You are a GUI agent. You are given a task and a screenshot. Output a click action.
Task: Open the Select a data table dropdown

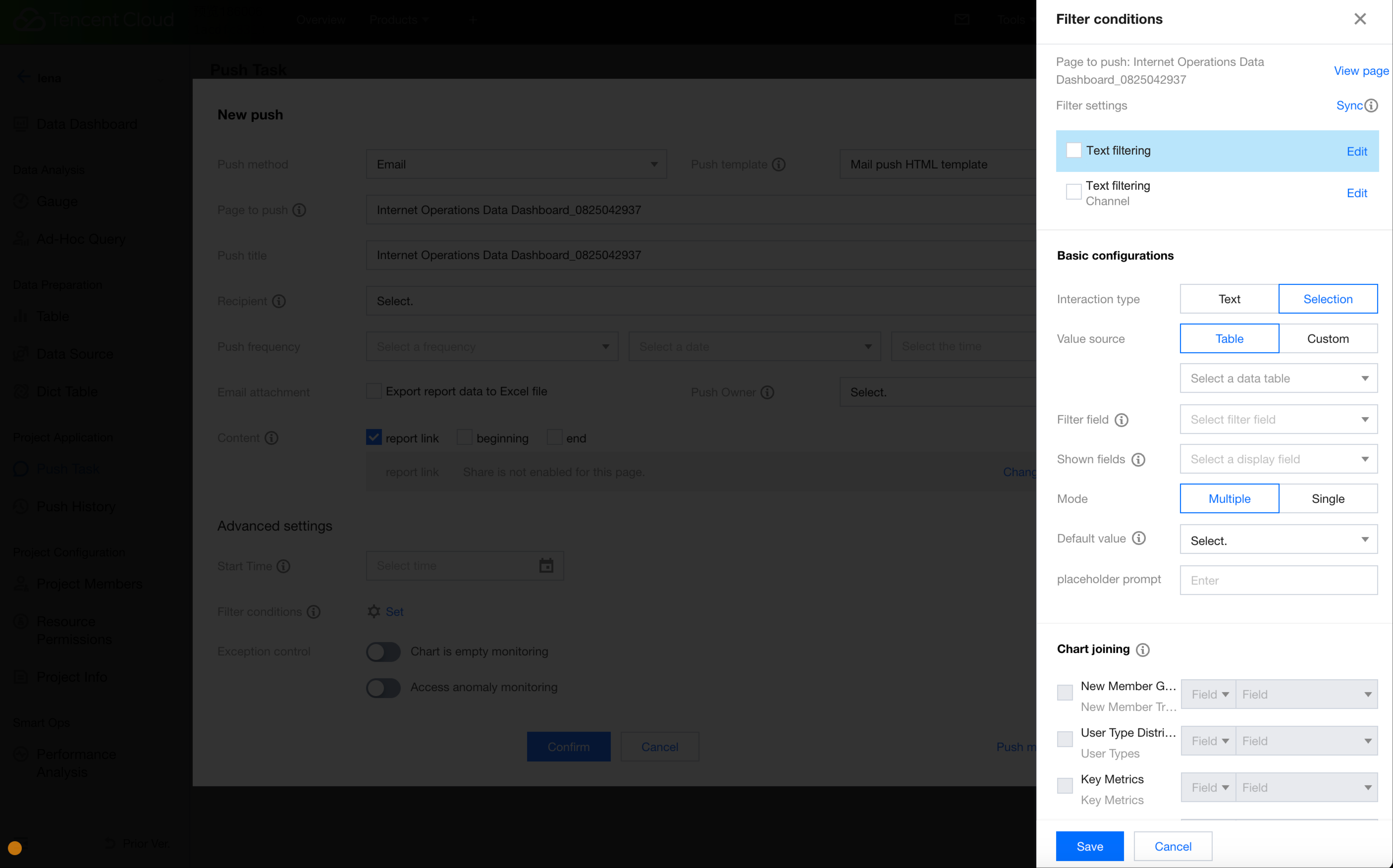[x=1278, y=378]
